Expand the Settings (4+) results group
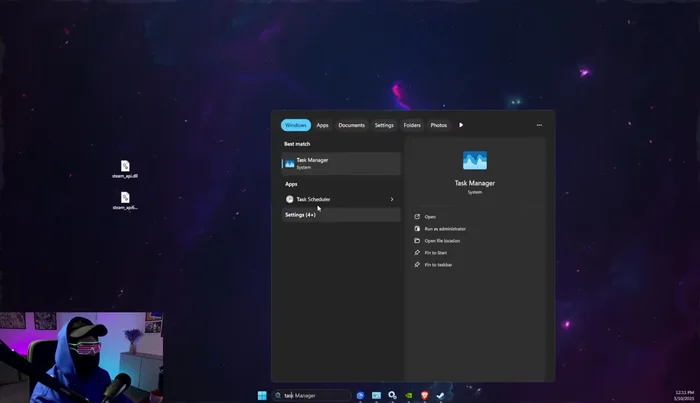Image resolution: width=700 pixels, height=403 pixels. [300, 215]
